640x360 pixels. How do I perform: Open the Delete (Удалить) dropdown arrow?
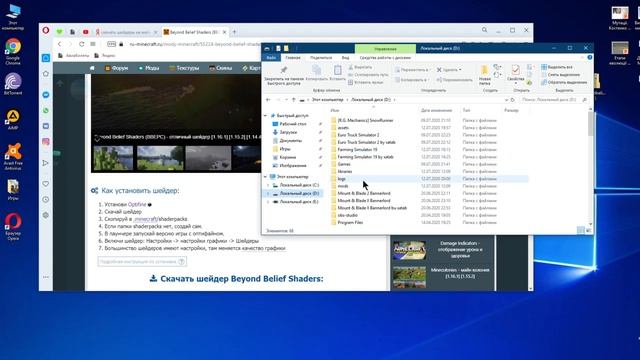[460, 70]
